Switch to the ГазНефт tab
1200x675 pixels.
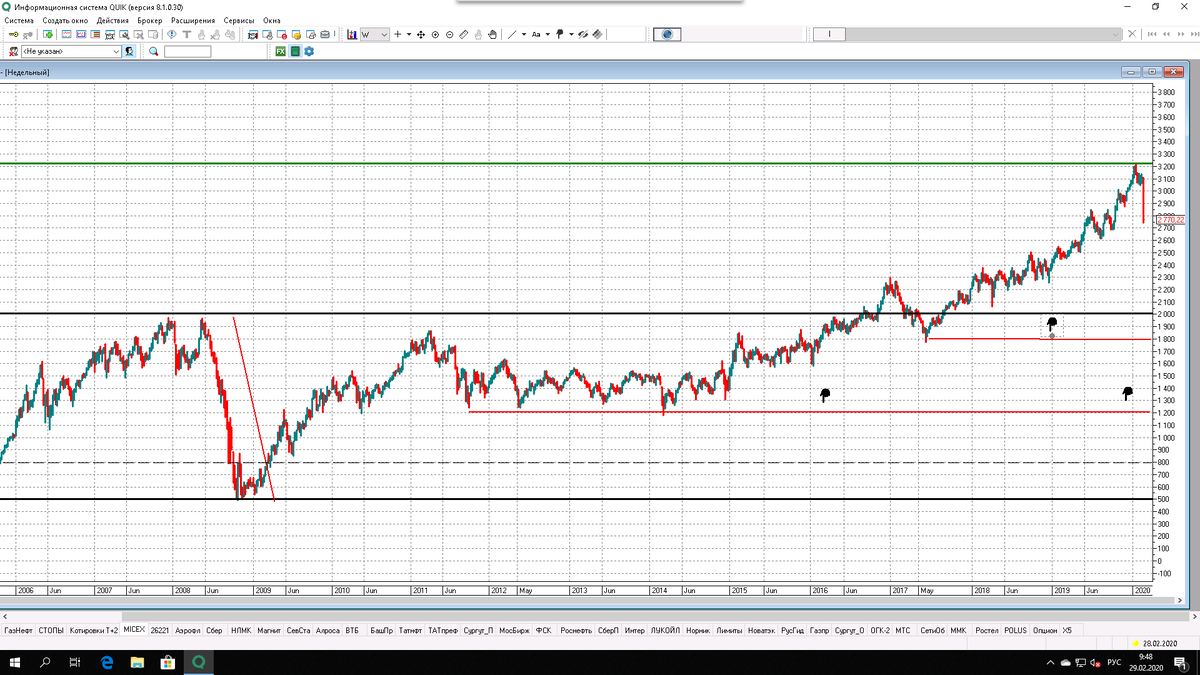click(18, 631)
